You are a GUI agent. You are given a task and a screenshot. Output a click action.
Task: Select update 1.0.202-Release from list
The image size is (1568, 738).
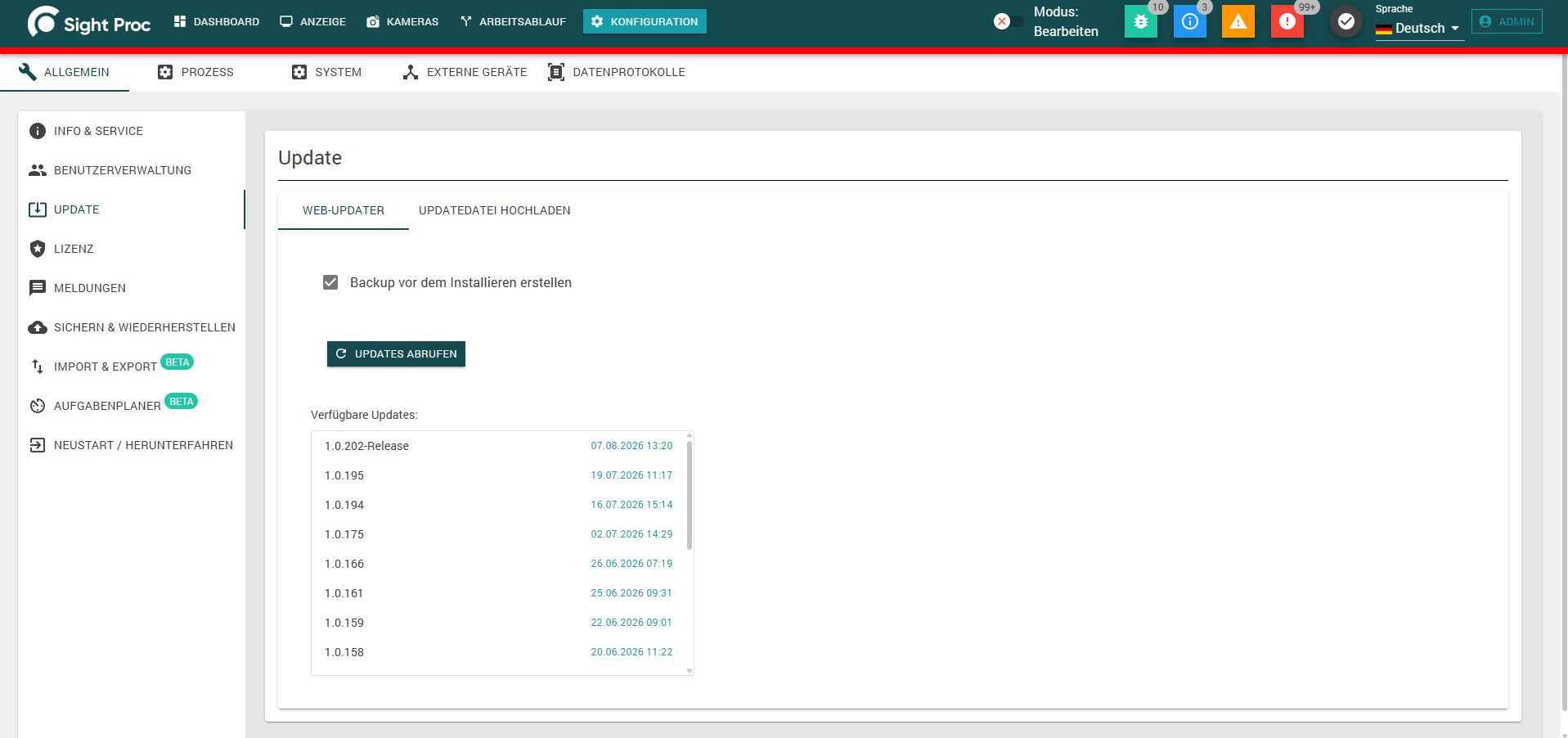pos(499,446)
